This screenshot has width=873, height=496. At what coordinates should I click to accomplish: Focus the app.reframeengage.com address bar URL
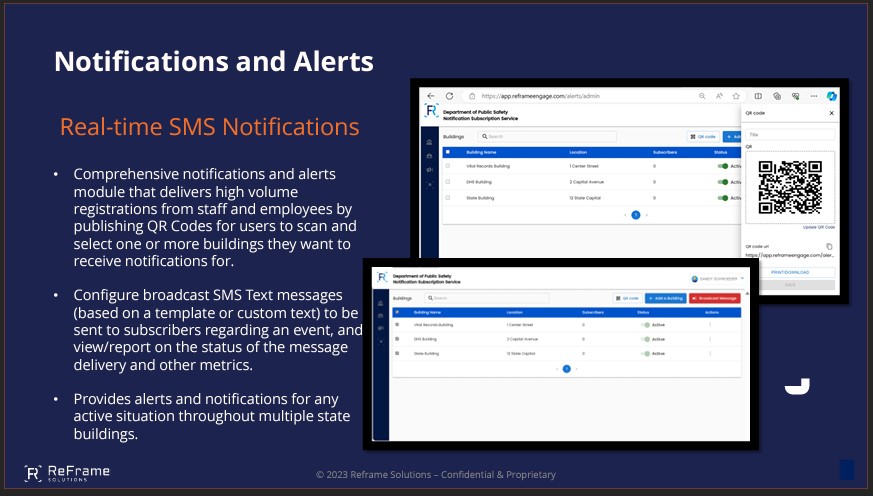(x=541, y=96)
